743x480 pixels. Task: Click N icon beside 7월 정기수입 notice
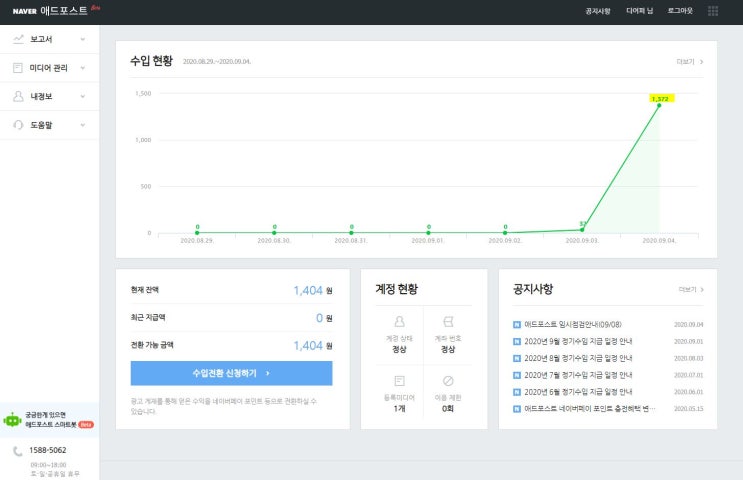tap(517, 375)
